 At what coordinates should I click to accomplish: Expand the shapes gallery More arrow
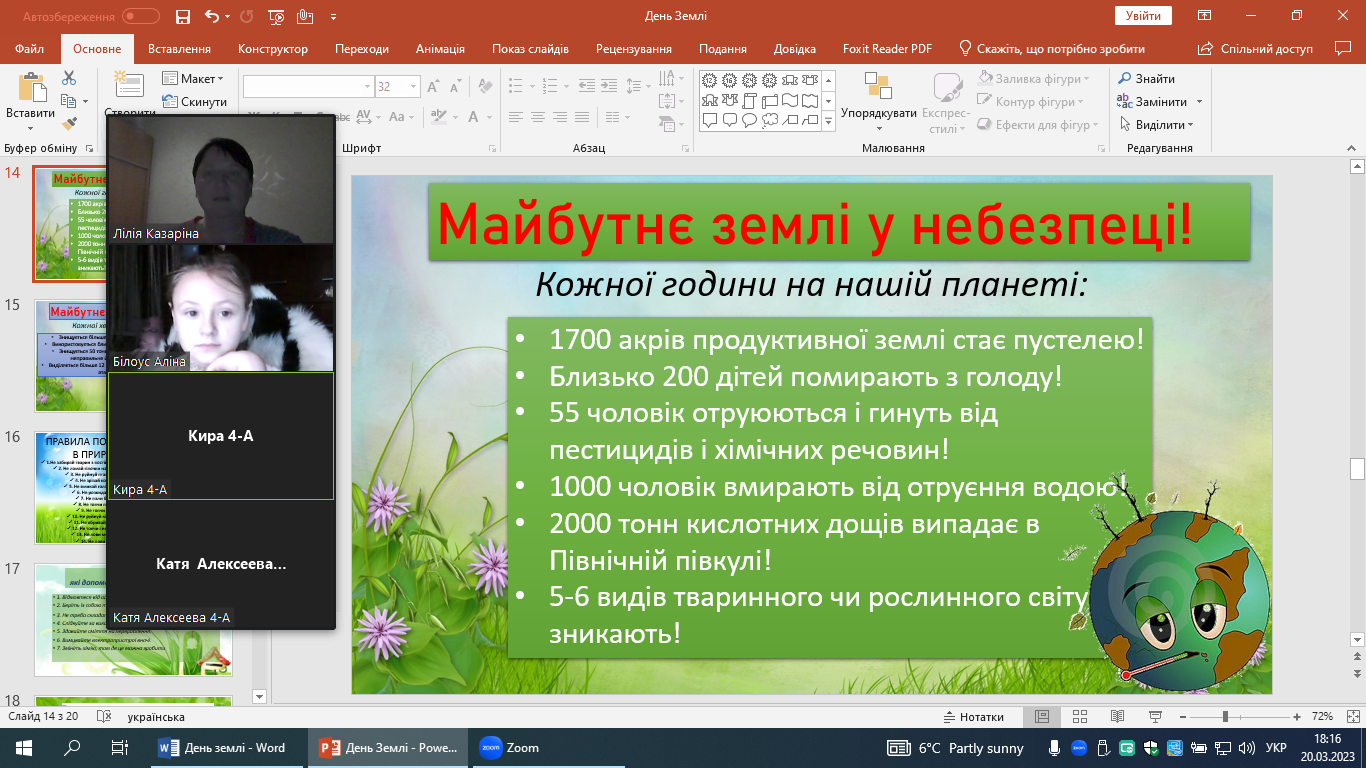tap(828, 121)
